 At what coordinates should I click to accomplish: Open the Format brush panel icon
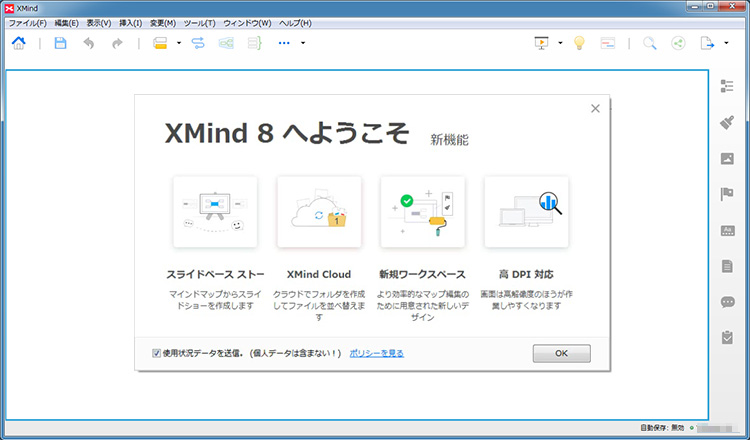pyautogui.click(x=727, y=122)
